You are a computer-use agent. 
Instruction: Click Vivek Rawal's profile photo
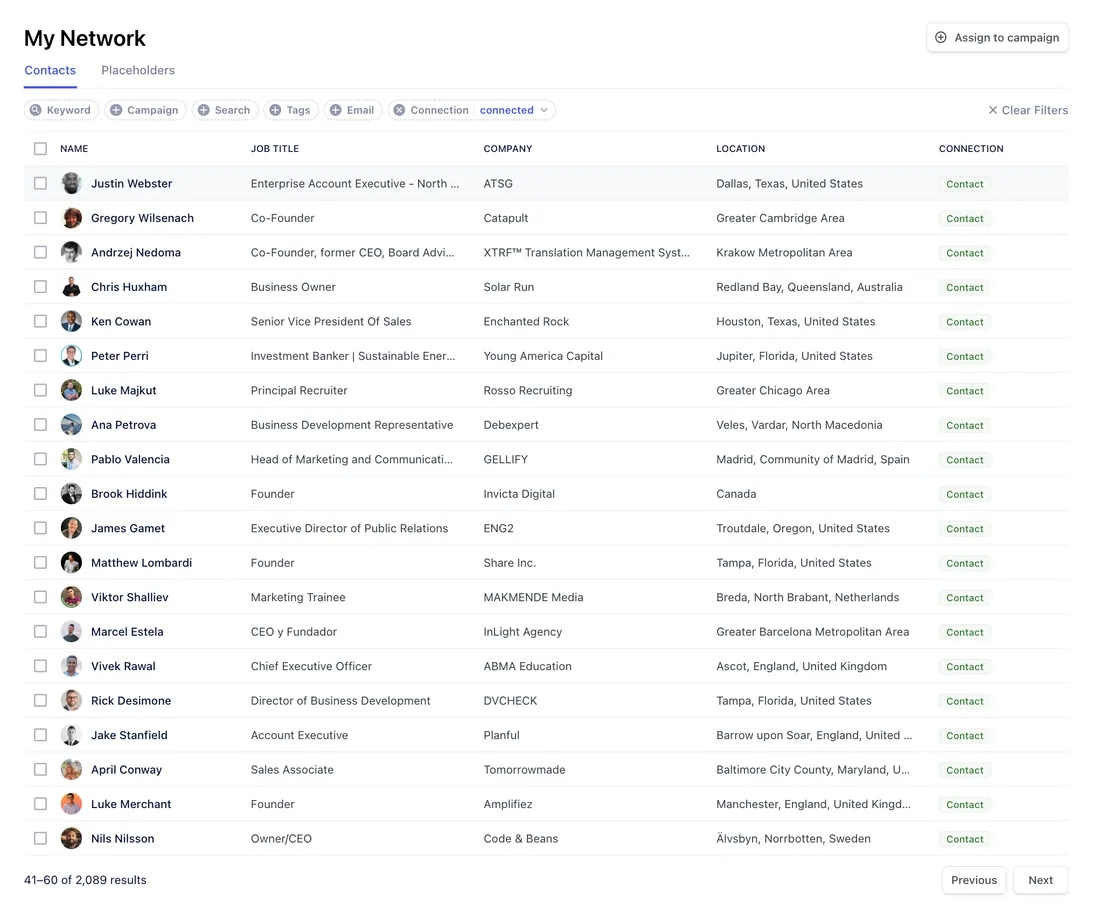[71, 666]
